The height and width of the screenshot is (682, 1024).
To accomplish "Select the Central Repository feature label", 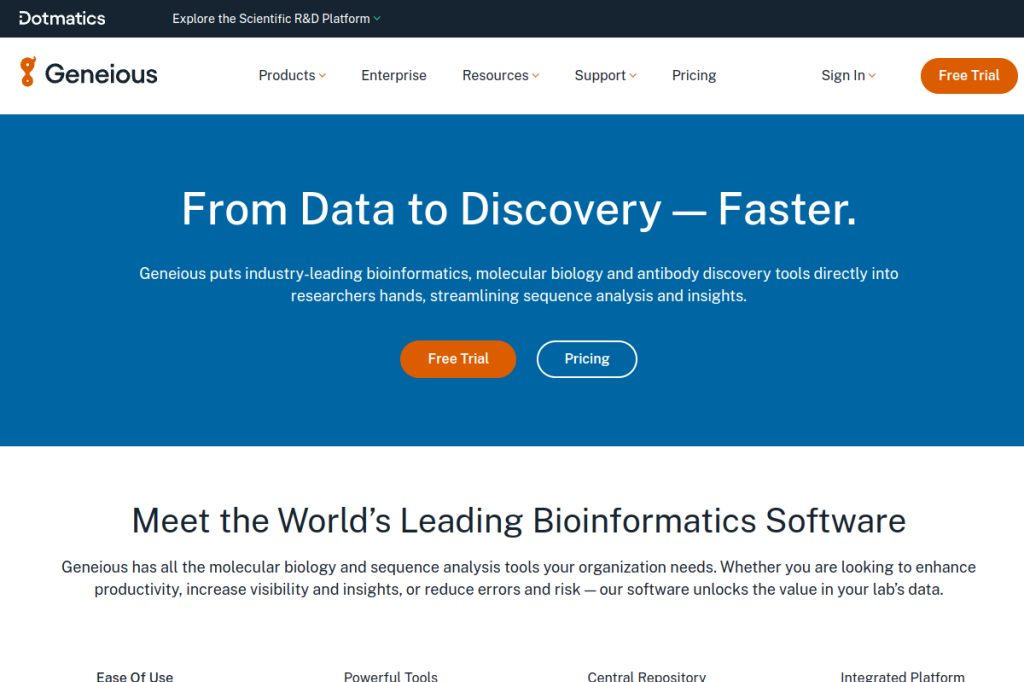I will (647, 677).
